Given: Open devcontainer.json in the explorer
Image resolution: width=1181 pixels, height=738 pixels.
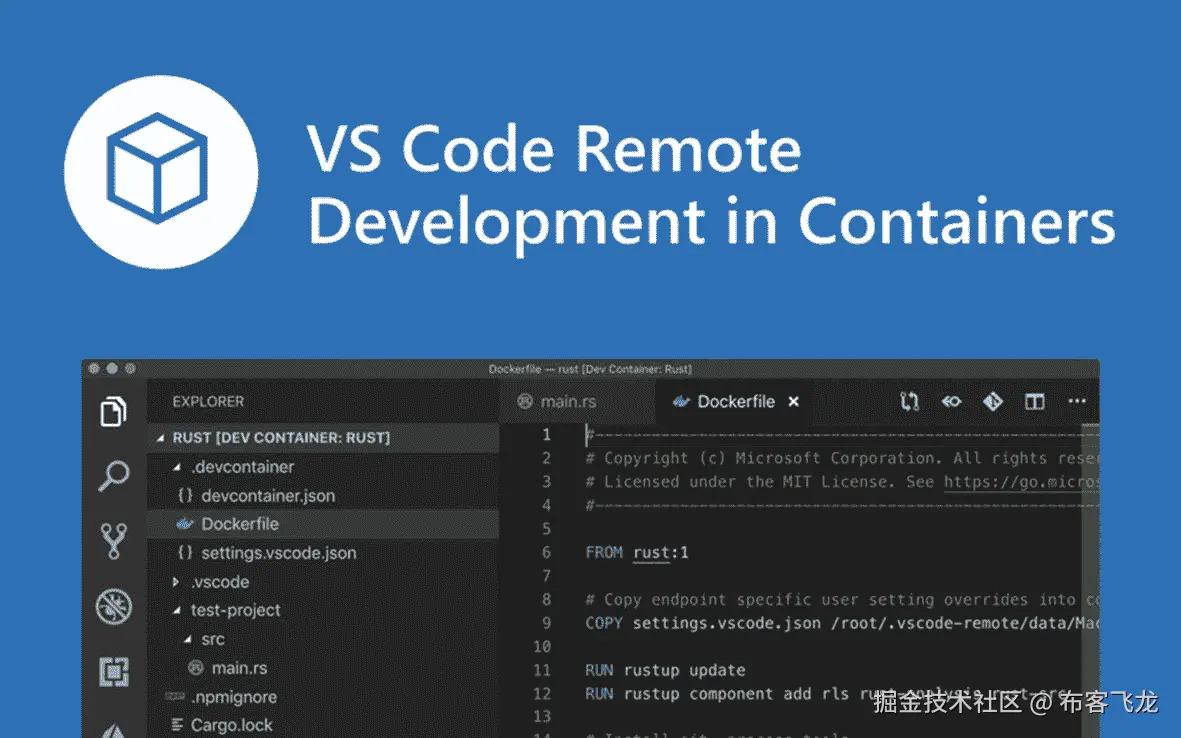Looking at the screenshot, I should click(x=322, y=496).
